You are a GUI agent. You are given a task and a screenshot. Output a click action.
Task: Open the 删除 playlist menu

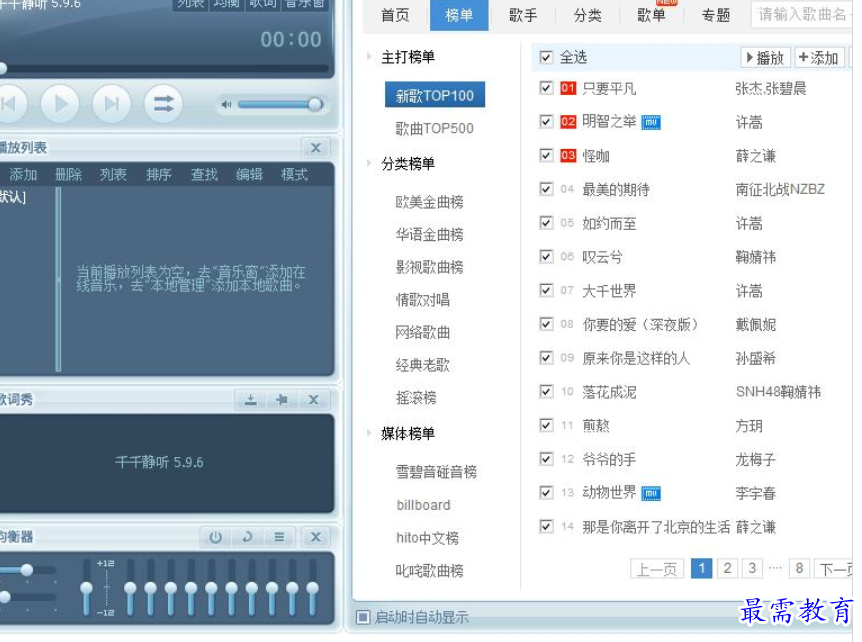tap(68, 175)
